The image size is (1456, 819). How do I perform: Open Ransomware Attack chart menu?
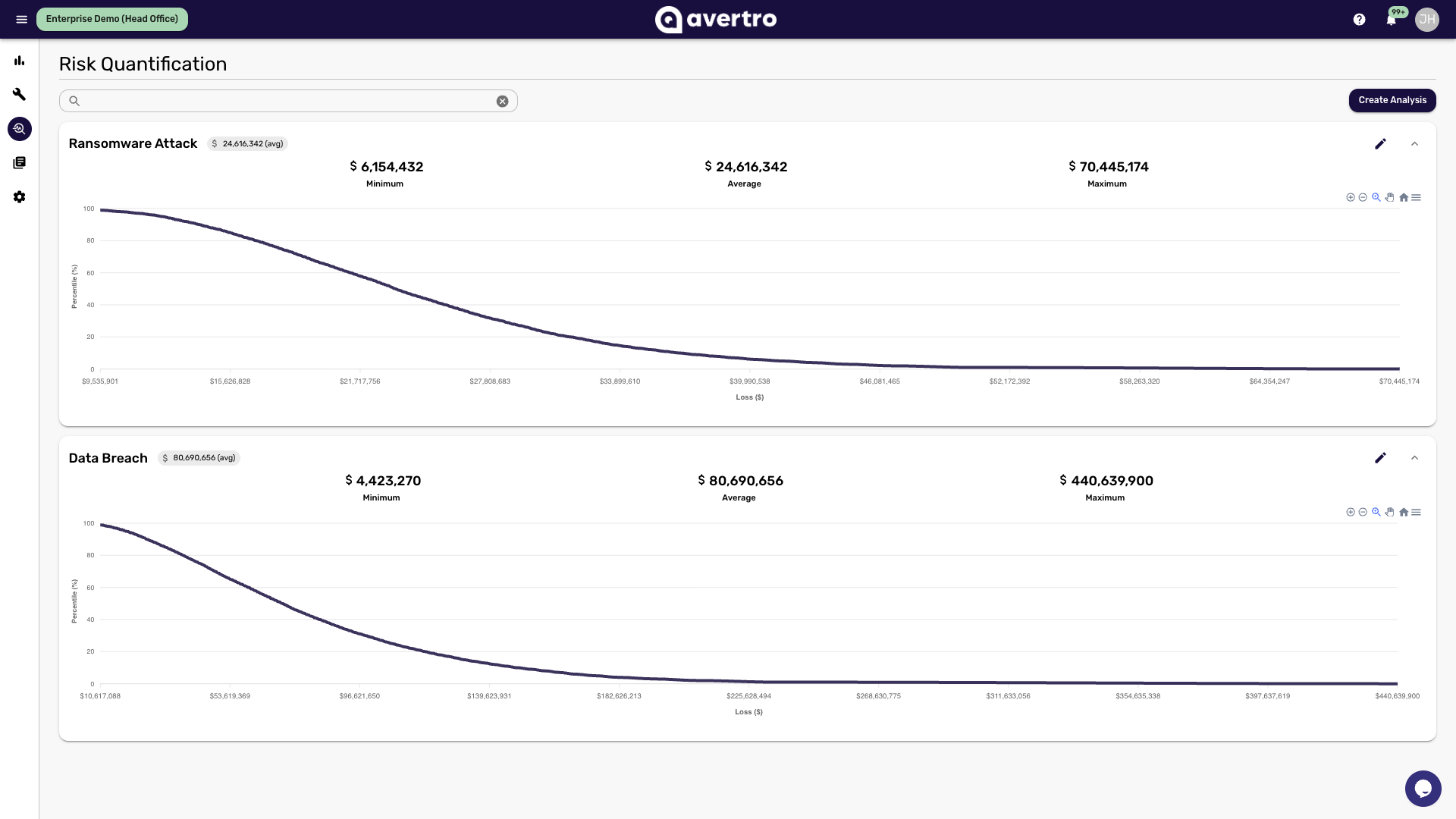(1416, 197)
